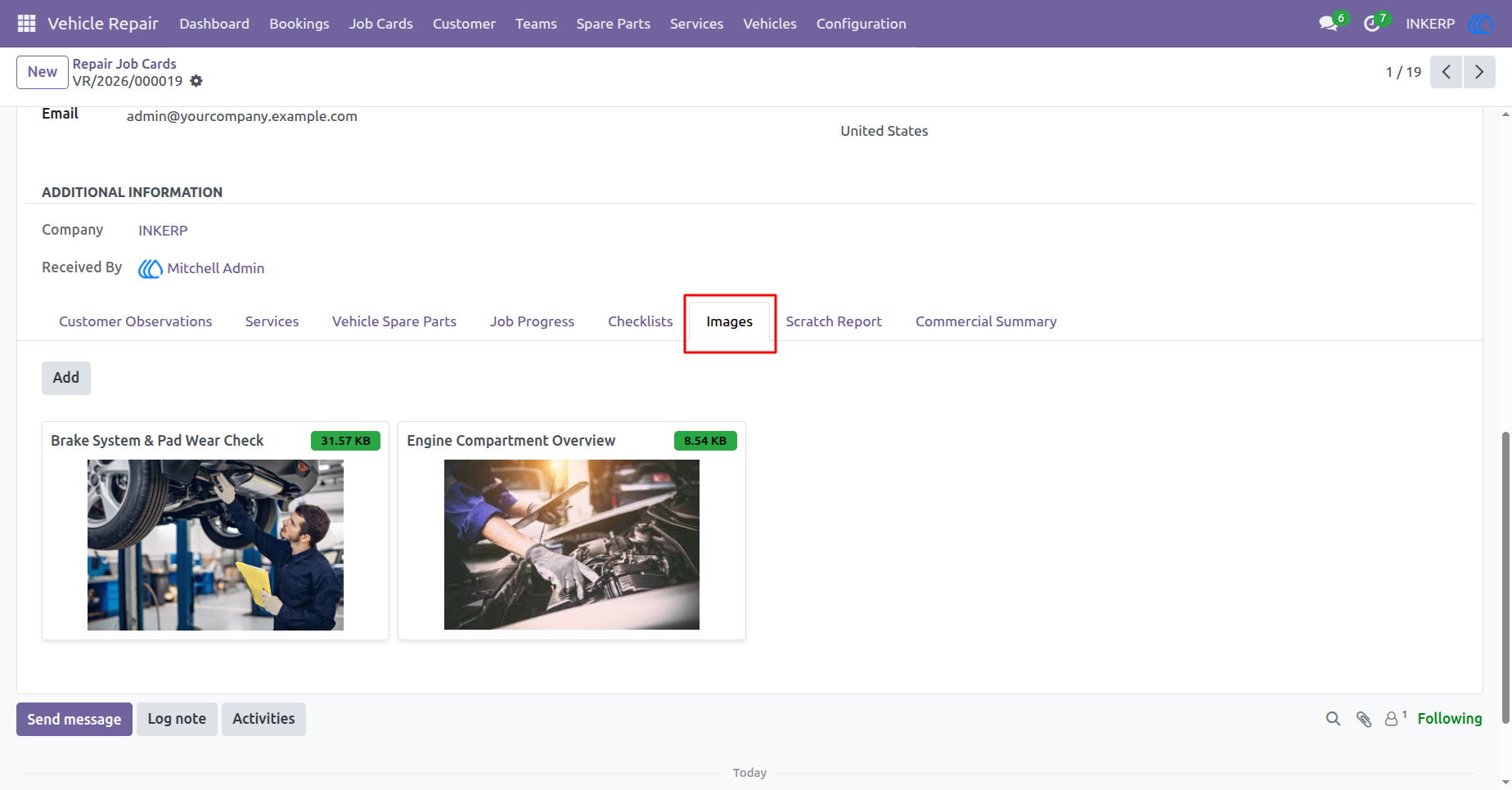
Task: Click the Following button
Action: [1450, 719]
